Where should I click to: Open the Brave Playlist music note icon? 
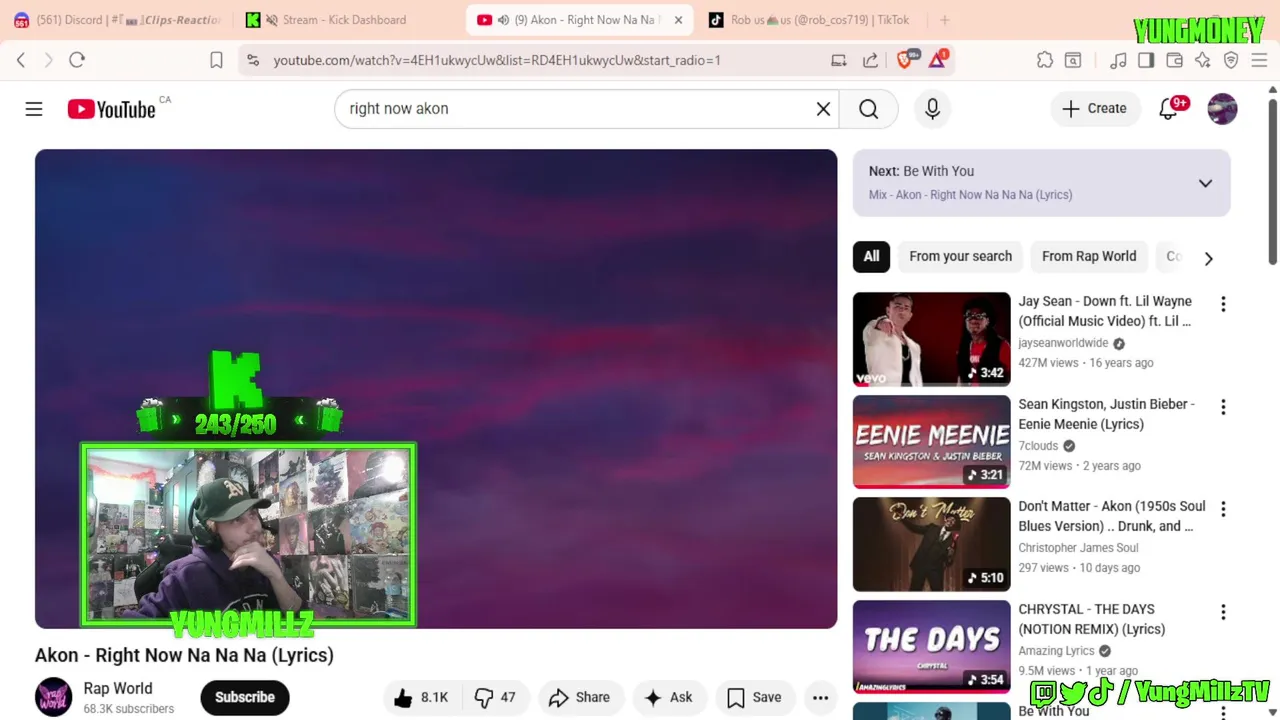pyautogui.click(x=1119, y=60)
